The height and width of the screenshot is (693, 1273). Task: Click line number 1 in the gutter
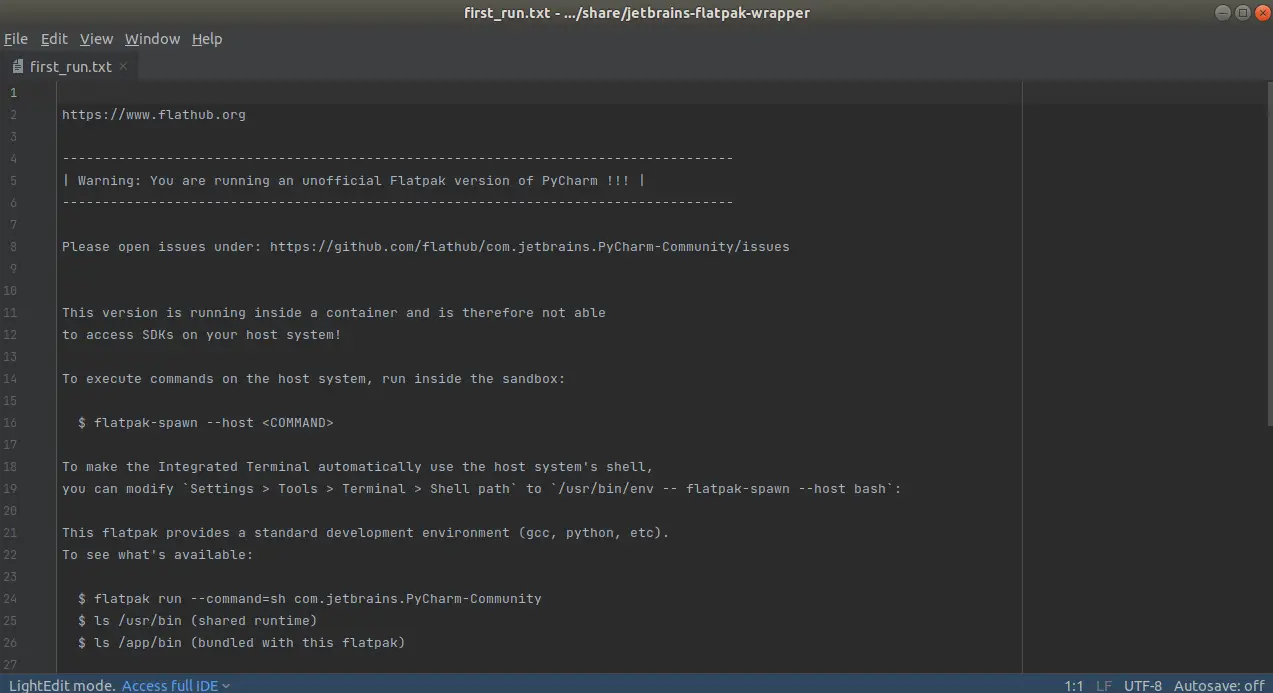[14, 93]
